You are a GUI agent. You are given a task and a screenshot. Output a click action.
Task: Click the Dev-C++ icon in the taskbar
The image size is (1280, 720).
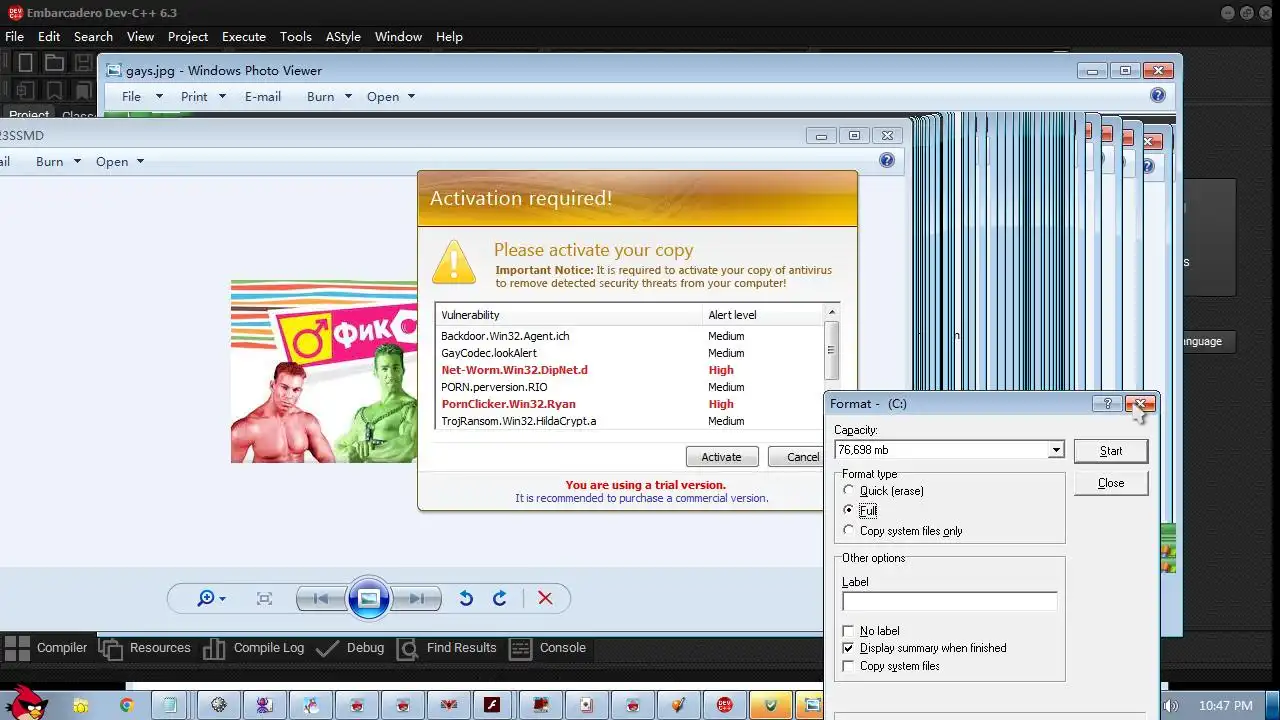(x=725, y=705)
